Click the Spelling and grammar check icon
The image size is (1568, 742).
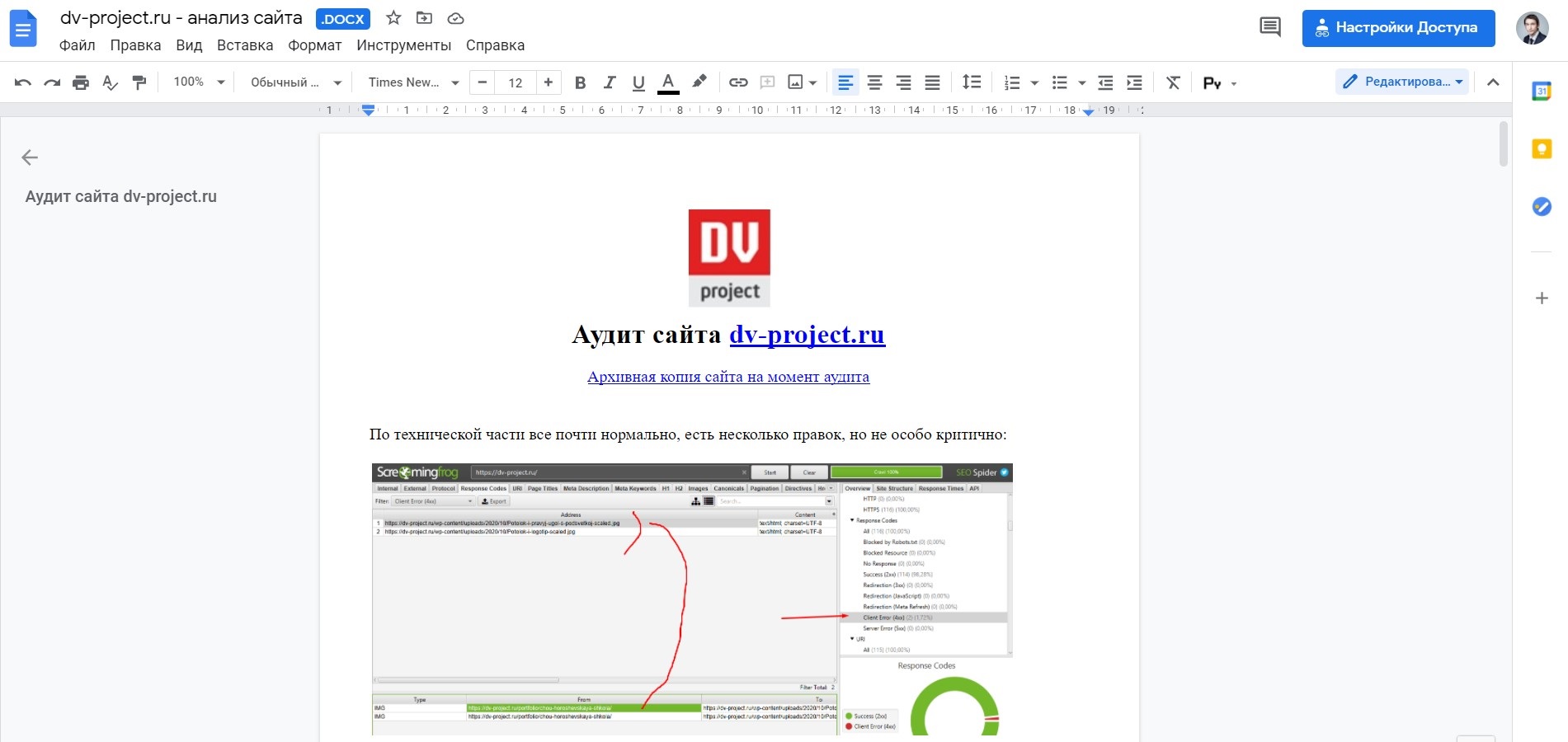(110, 82)
